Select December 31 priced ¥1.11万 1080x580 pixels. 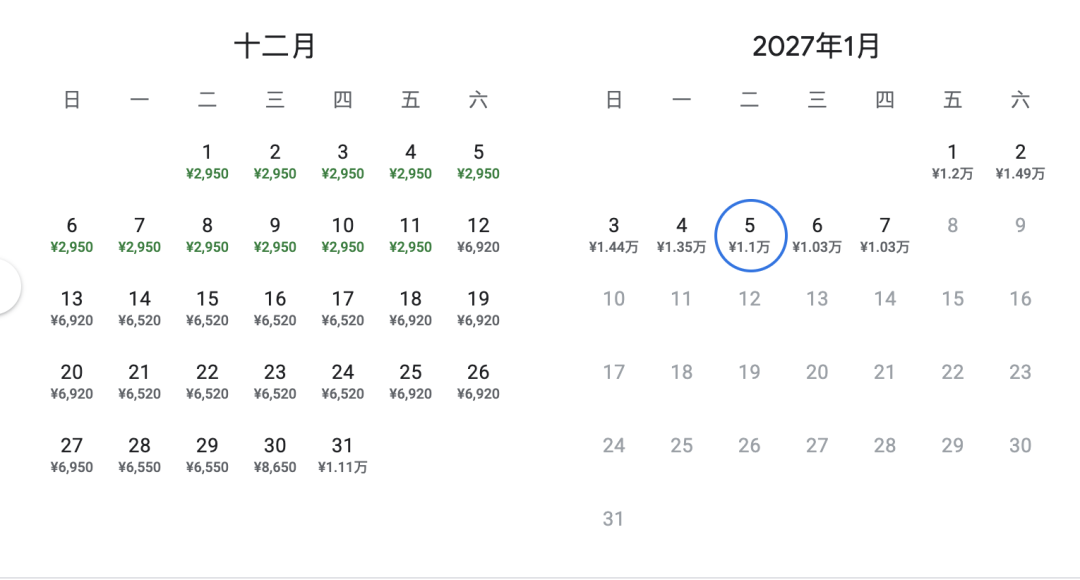(x=343, y=455)
